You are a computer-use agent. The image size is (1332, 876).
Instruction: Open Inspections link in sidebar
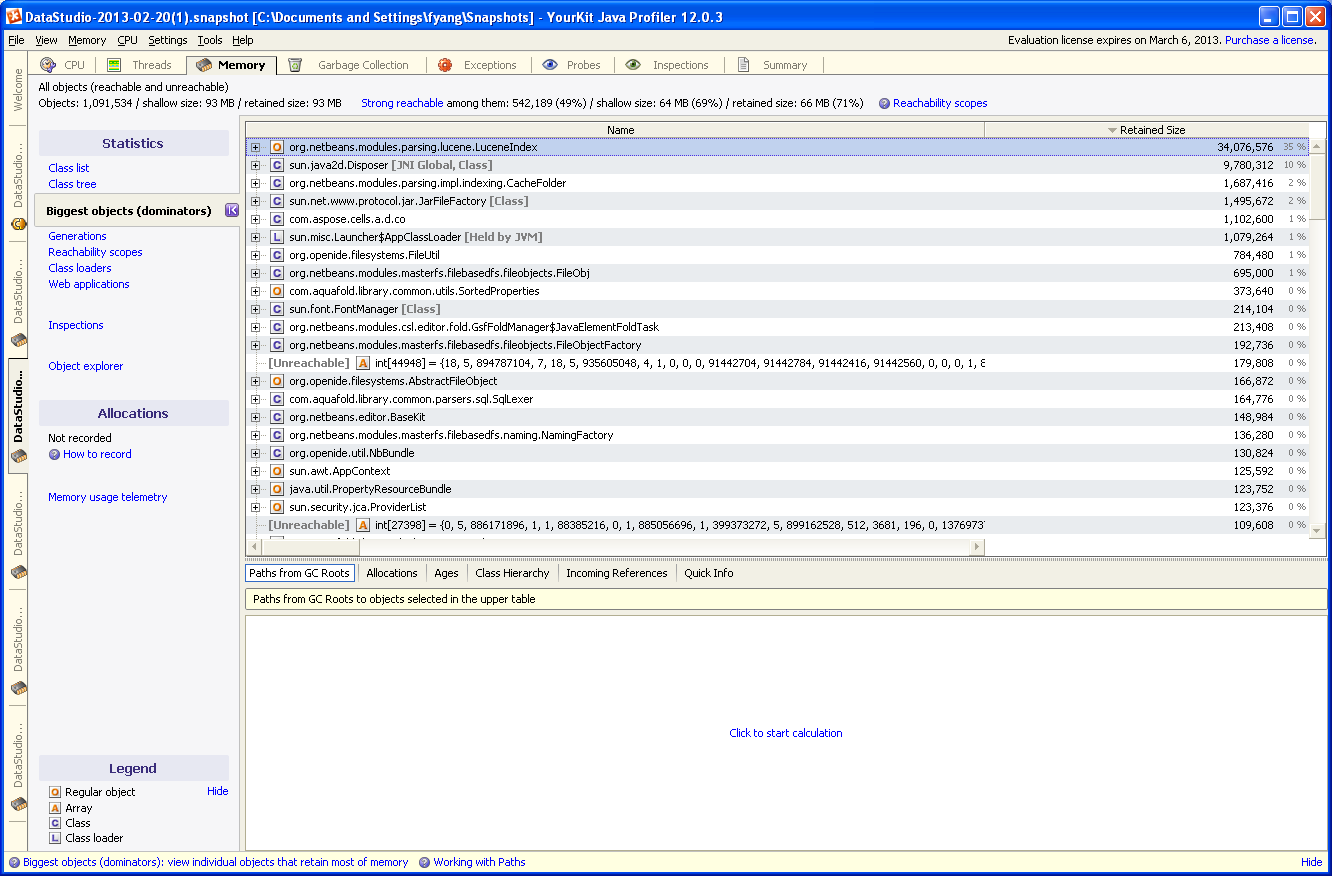click(76, 325)
